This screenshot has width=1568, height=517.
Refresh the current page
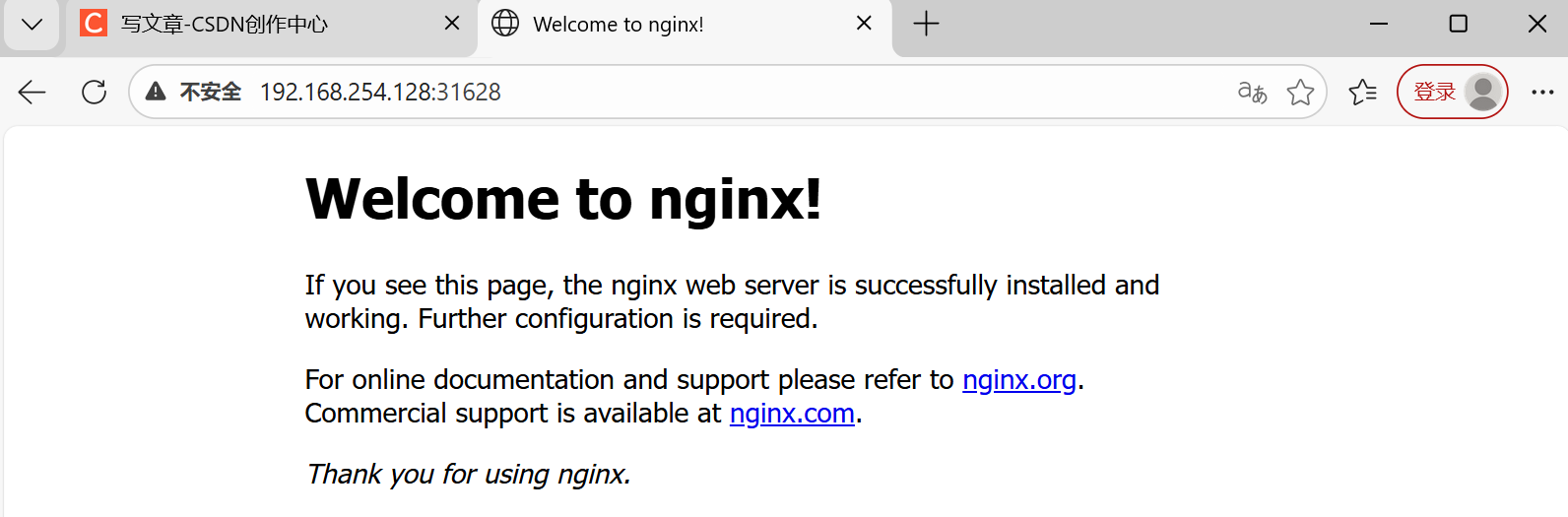point(95,92)
